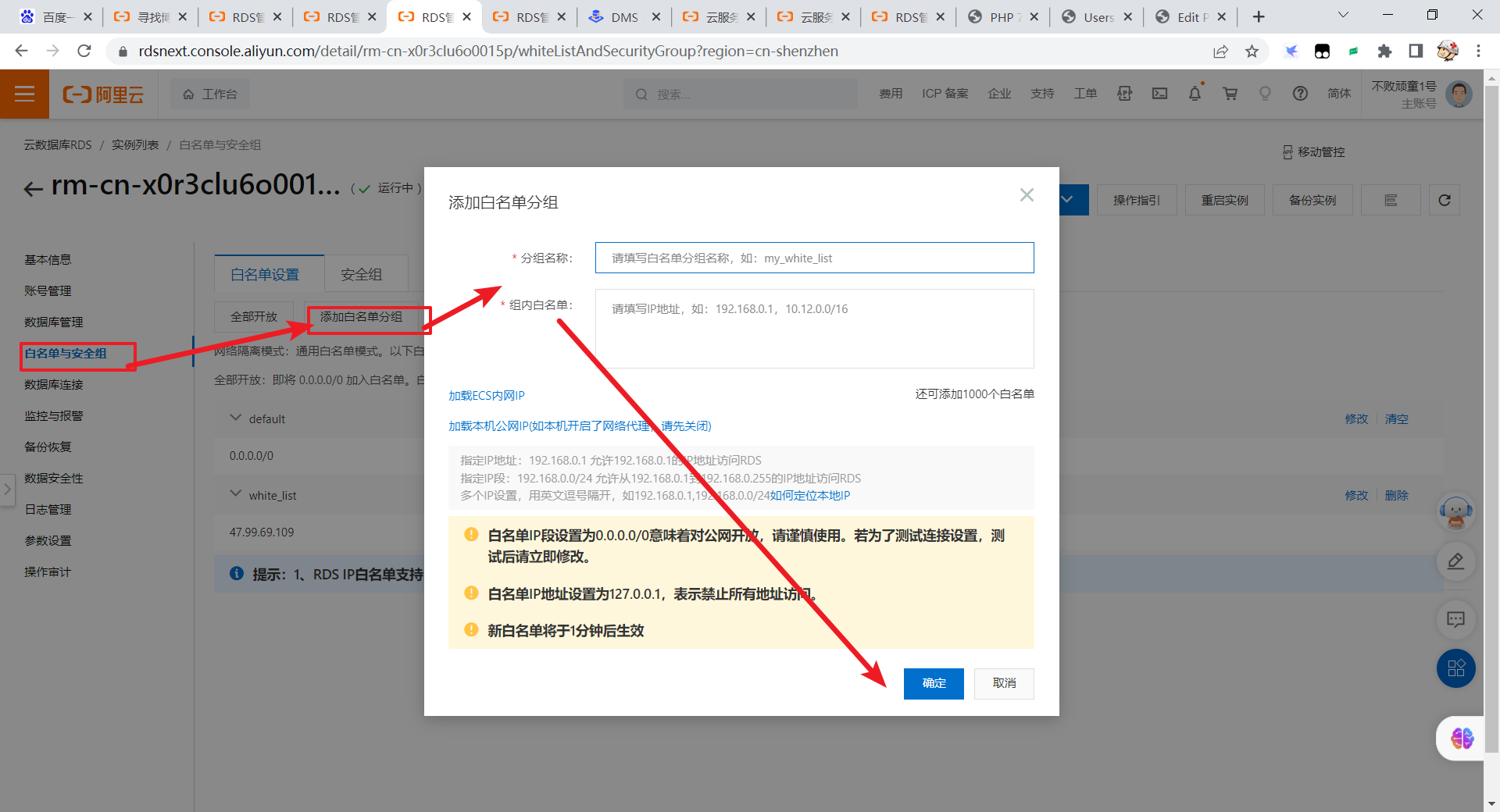The image size is (1500, 812).
Task: Open the shopping cart icon
Action: tap(1230, 94)
